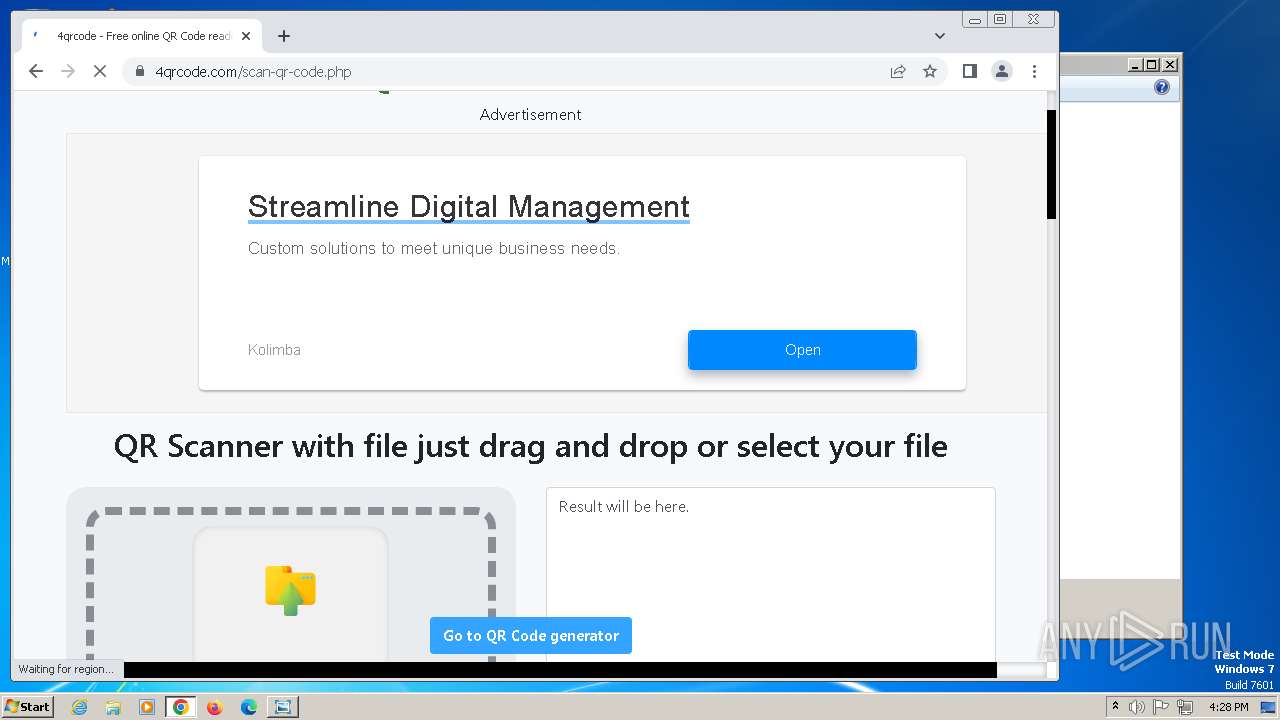Open the Action Center flag icon

[x=1161, y=707]
